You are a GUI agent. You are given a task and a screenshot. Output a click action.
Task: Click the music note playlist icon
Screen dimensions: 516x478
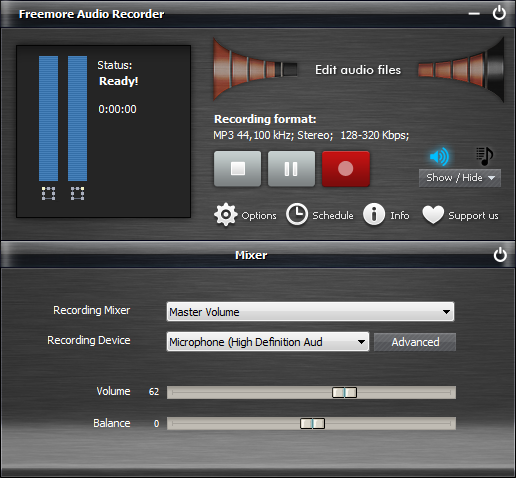[x=485, y=156]
